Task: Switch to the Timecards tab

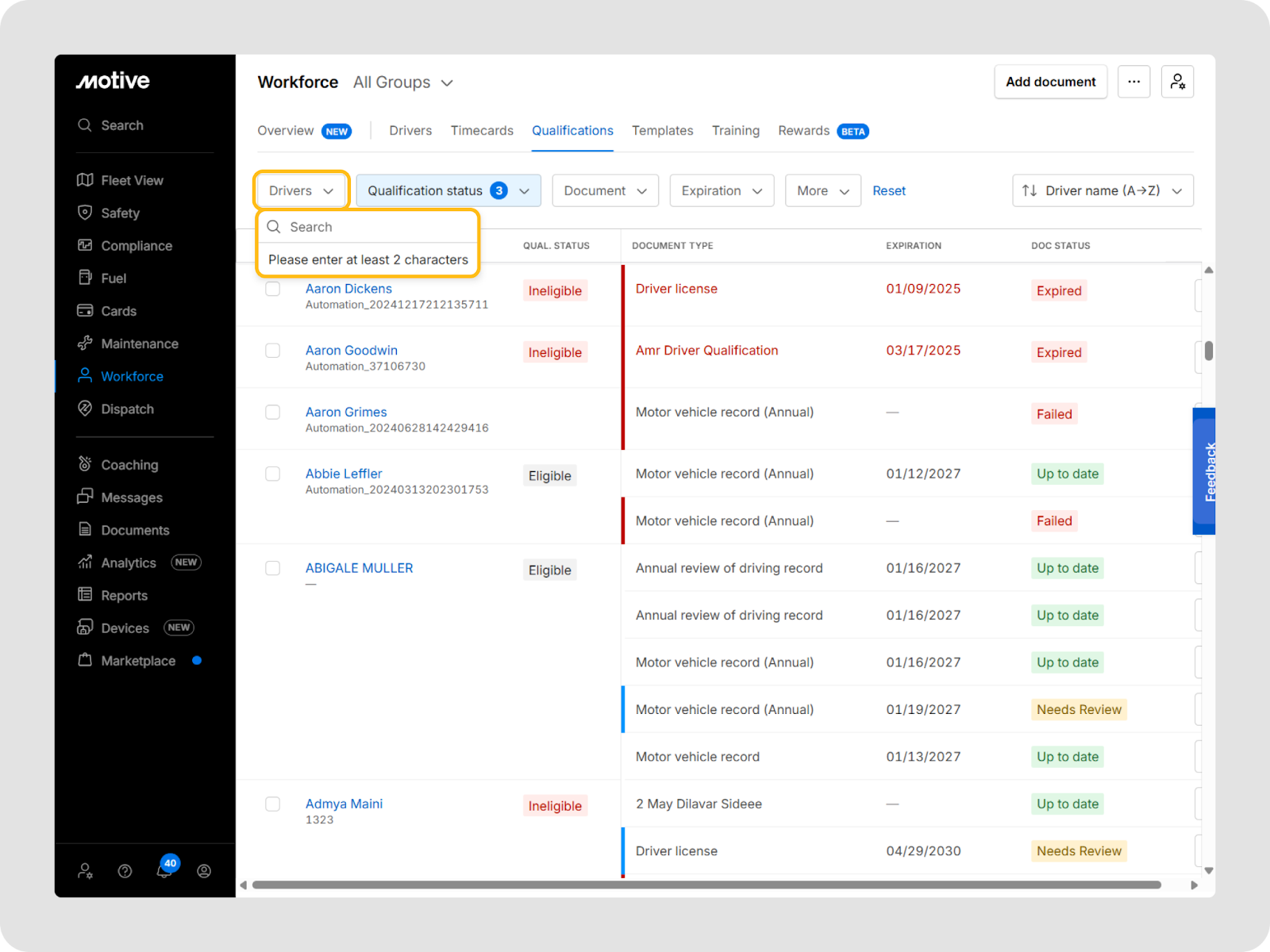Action: 482,131
